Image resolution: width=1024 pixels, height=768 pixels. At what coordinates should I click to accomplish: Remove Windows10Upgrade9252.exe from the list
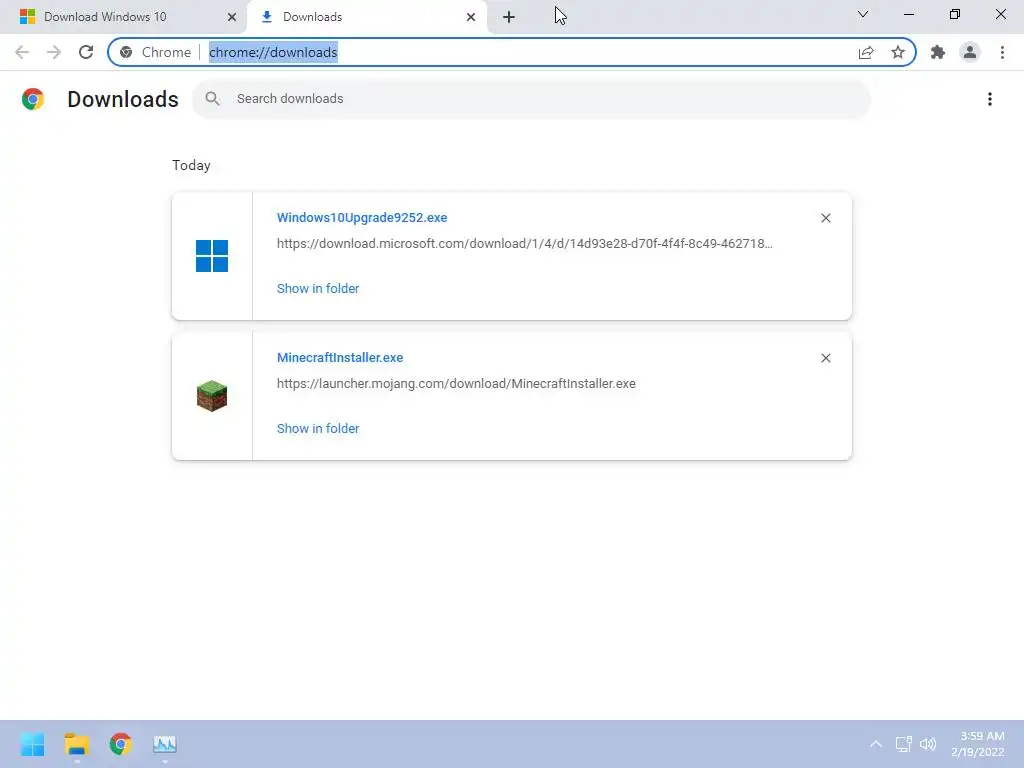click(x=825, y=218)
